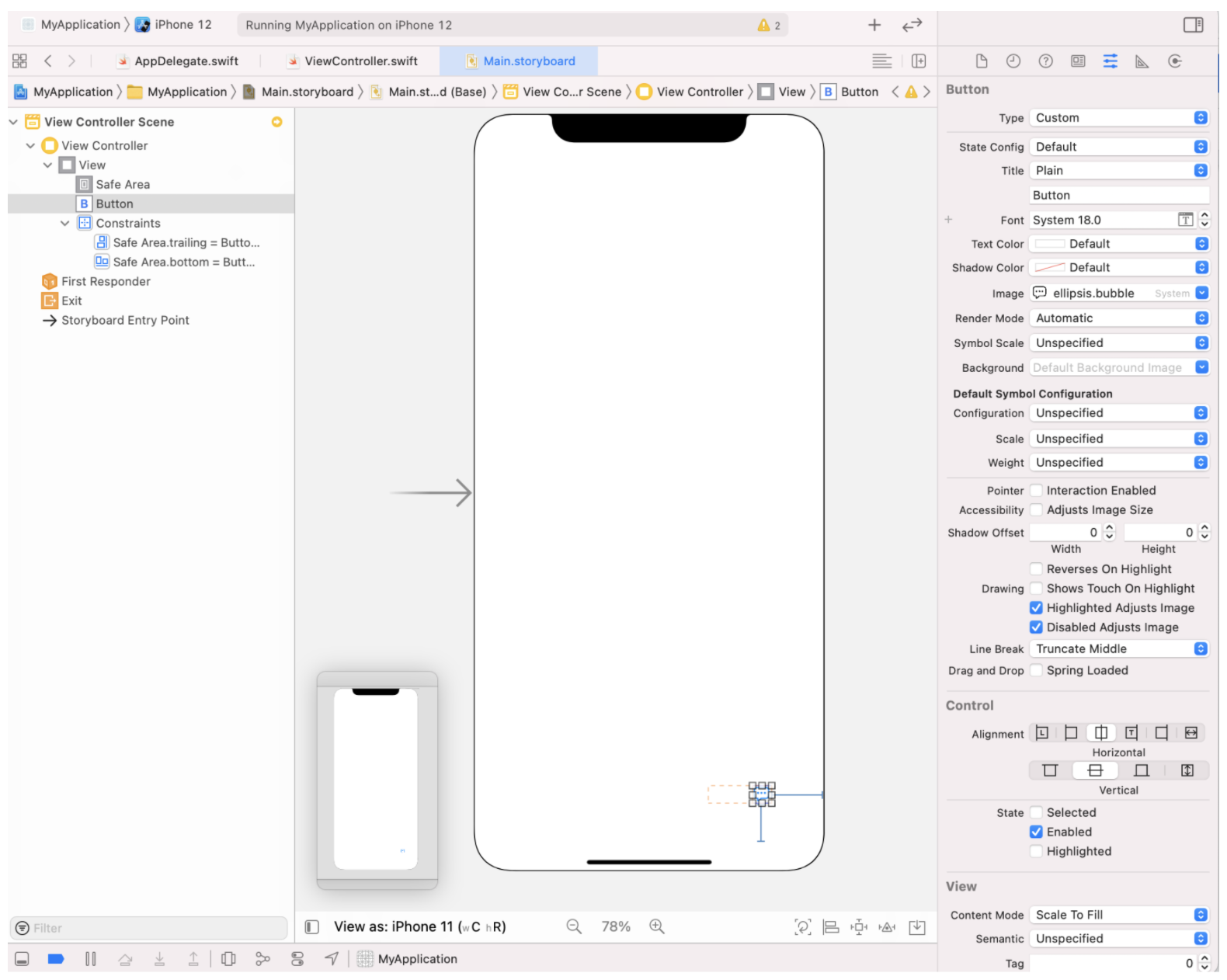Open the Content Mode dropdown
The width and height of the screenshot is (1227, 980).
pyautogui.click(x=1119, y=916)
